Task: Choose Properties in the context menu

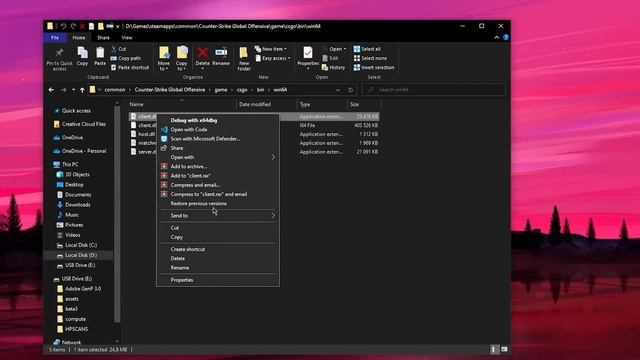Action: [218, 280]
